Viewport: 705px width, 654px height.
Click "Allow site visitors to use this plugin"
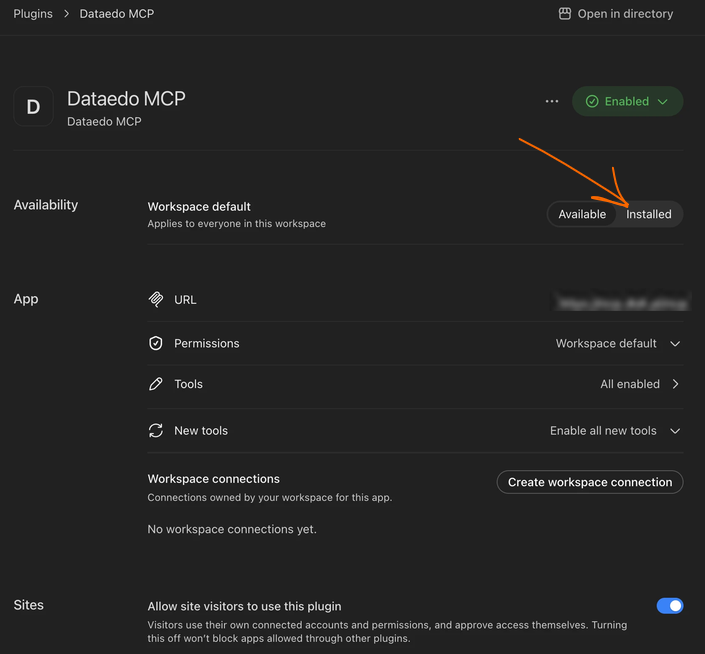pyautogui.click(x=244, y=606)
